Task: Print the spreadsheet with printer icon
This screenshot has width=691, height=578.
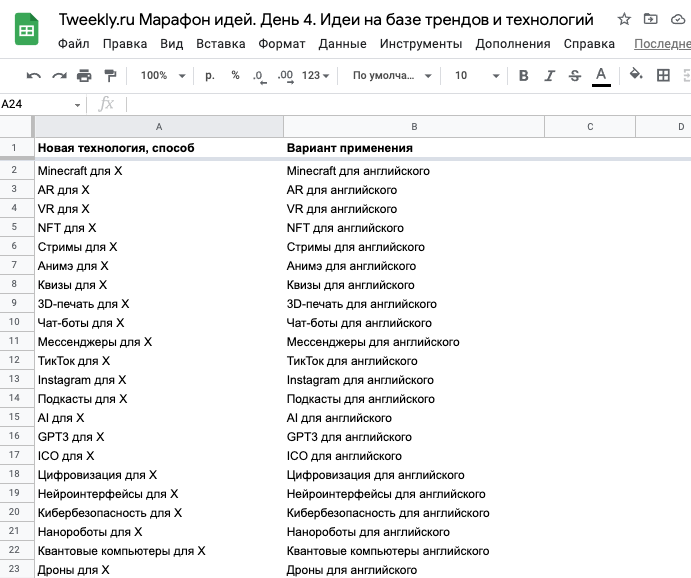Action: pos(84,76)
